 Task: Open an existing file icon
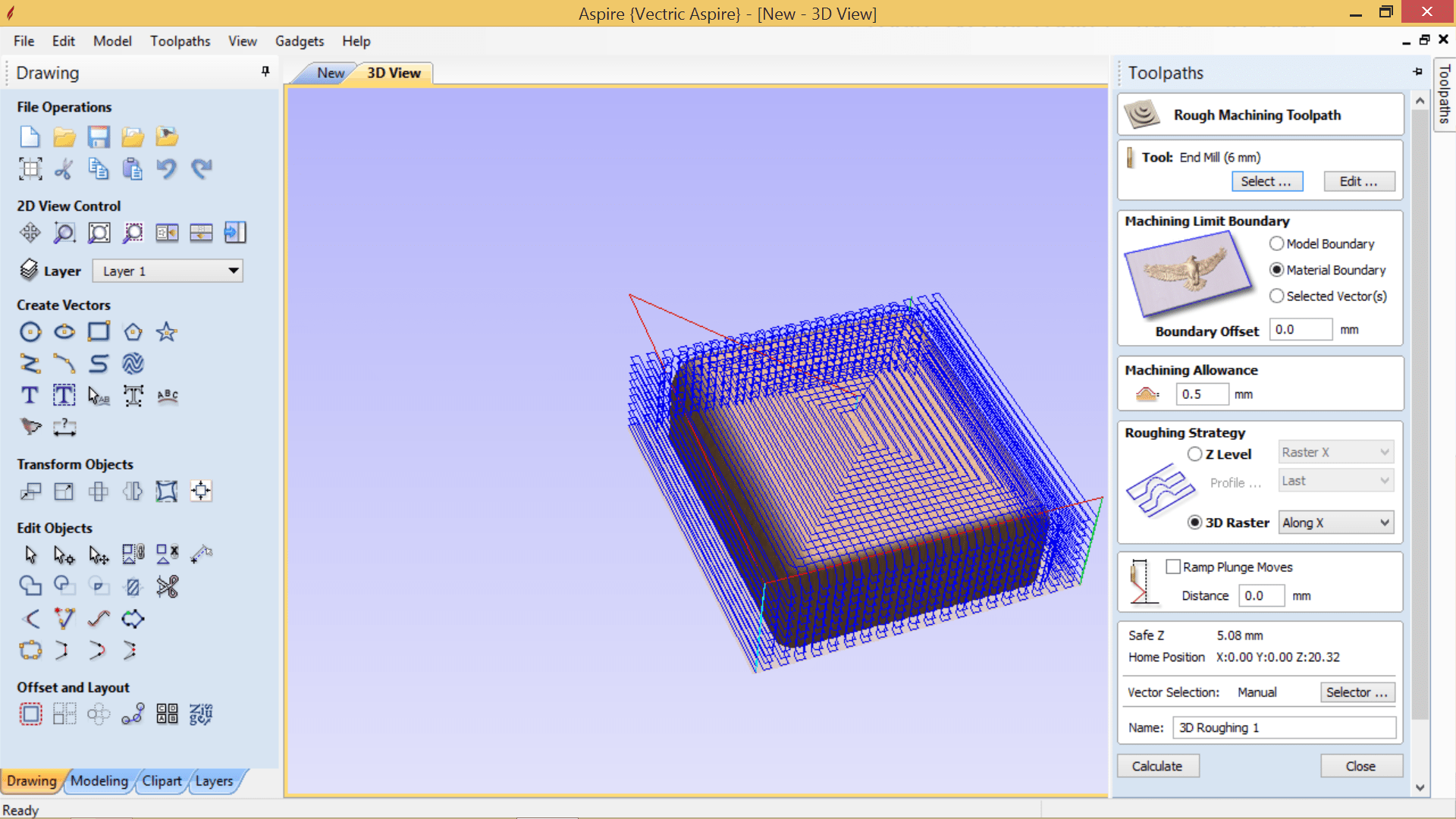pyautogui.click(x=64, y=137)
